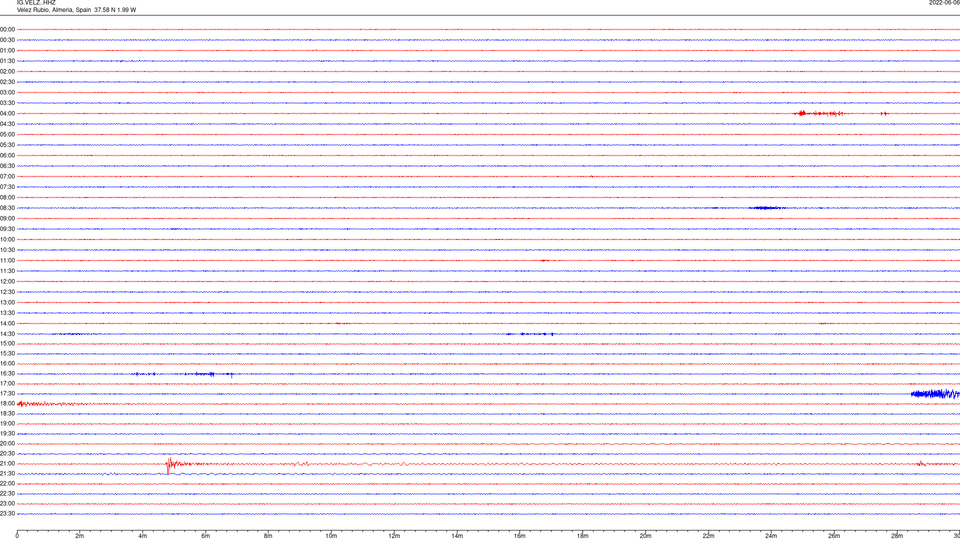Select the 10:00 row label

(8, 239)
